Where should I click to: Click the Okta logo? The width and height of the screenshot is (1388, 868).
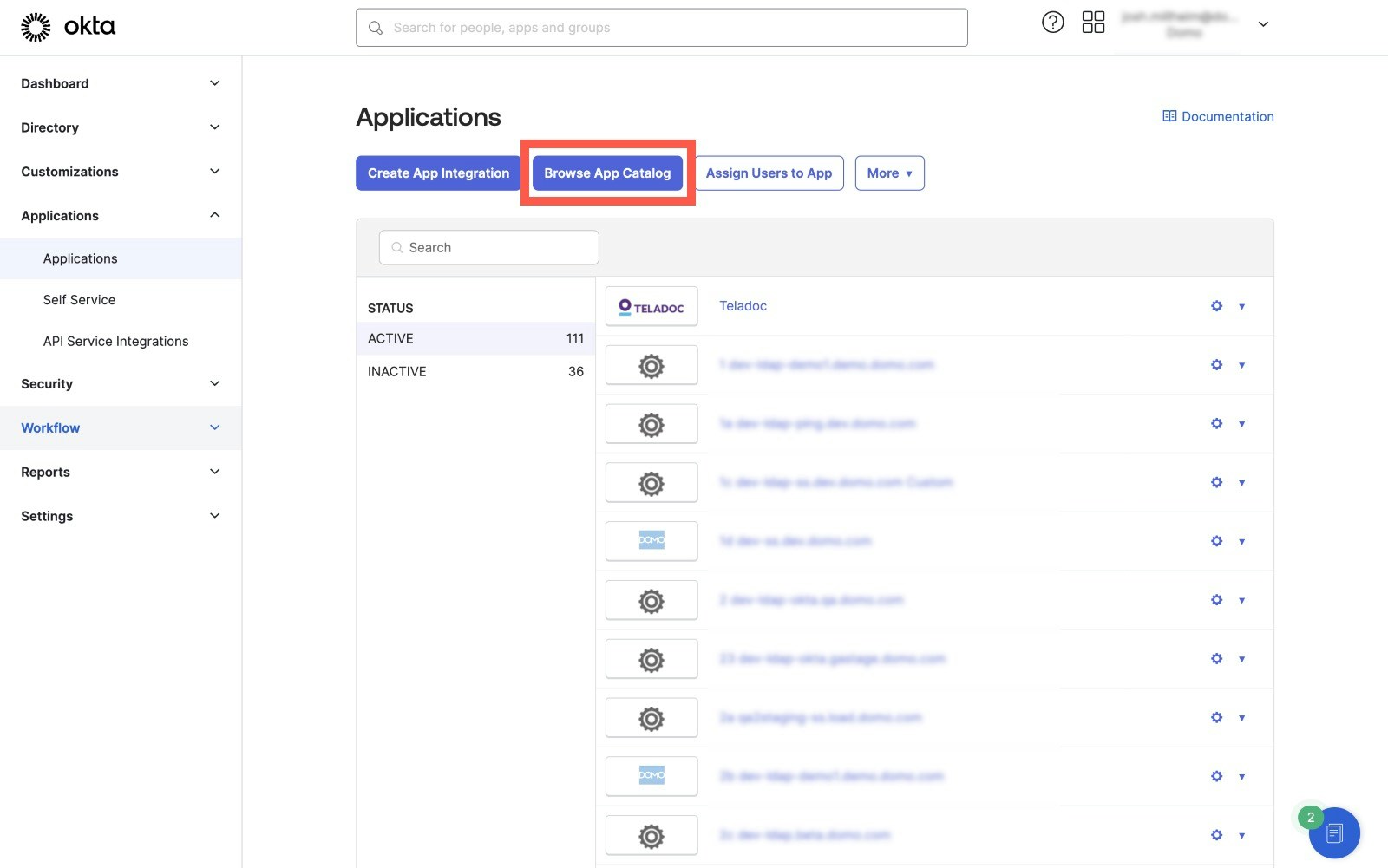click(x=67, y=26)
